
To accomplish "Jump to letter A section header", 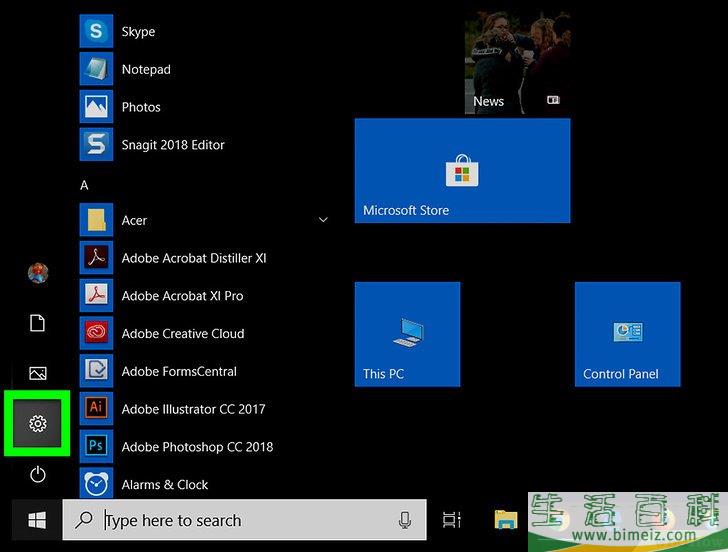I will [84, 185].
